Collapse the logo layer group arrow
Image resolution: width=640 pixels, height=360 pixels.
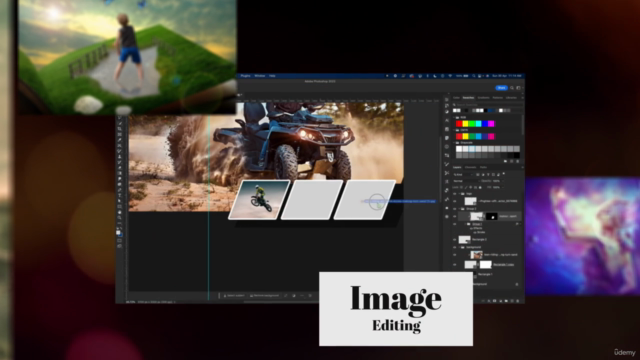[x=459, y=193]
